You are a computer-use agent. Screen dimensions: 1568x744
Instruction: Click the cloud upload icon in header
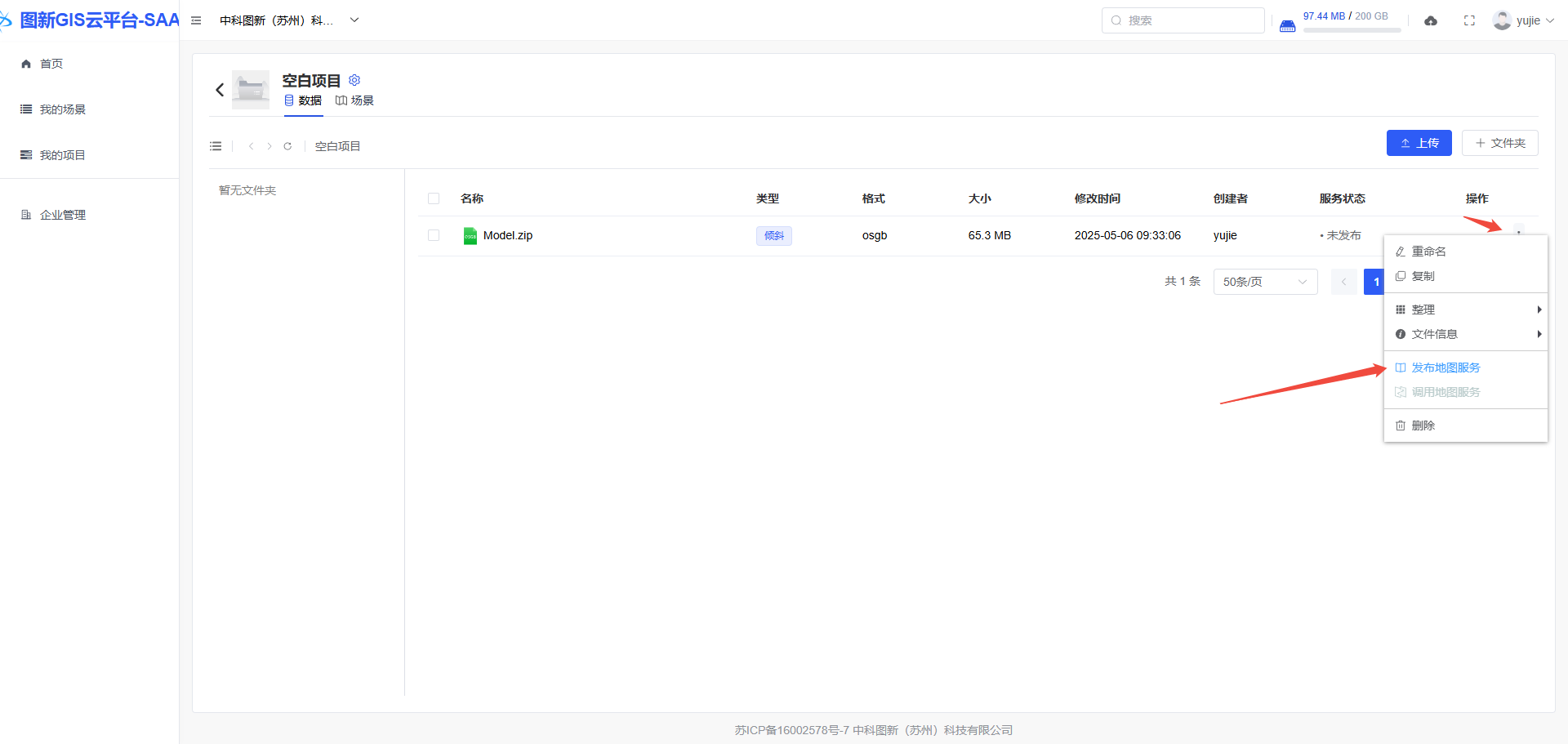[1431, 20]
